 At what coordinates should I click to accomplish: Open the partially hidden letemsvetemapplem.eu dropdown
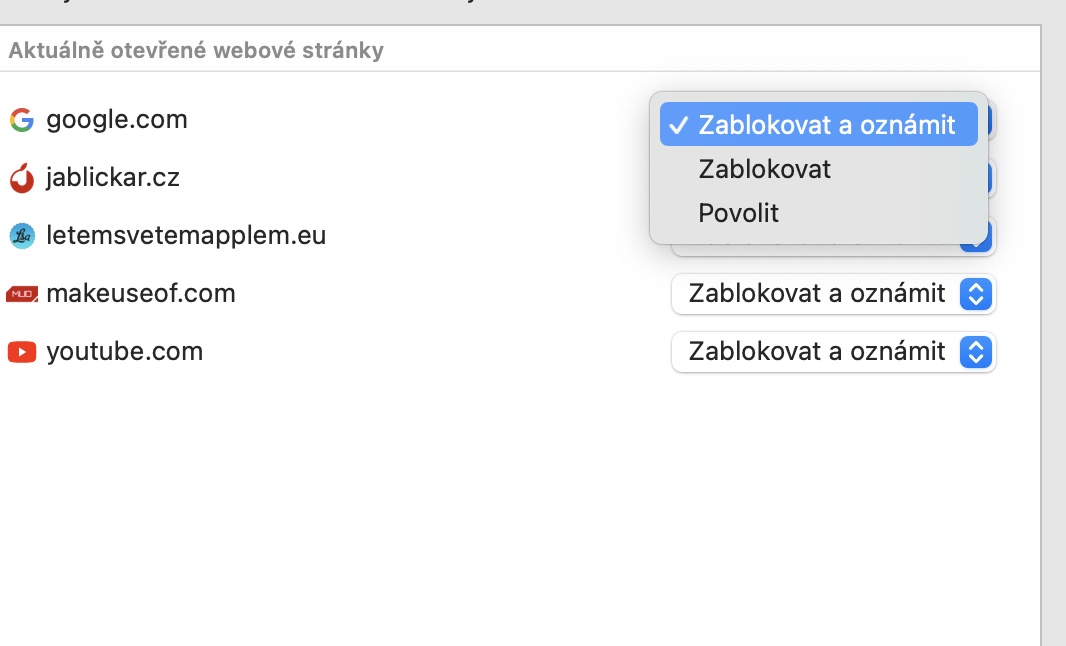click(x=977, y=243)
